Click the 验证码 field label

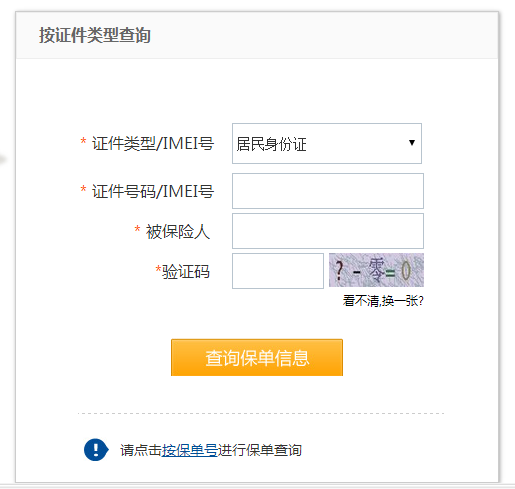(x=186, y=272)
